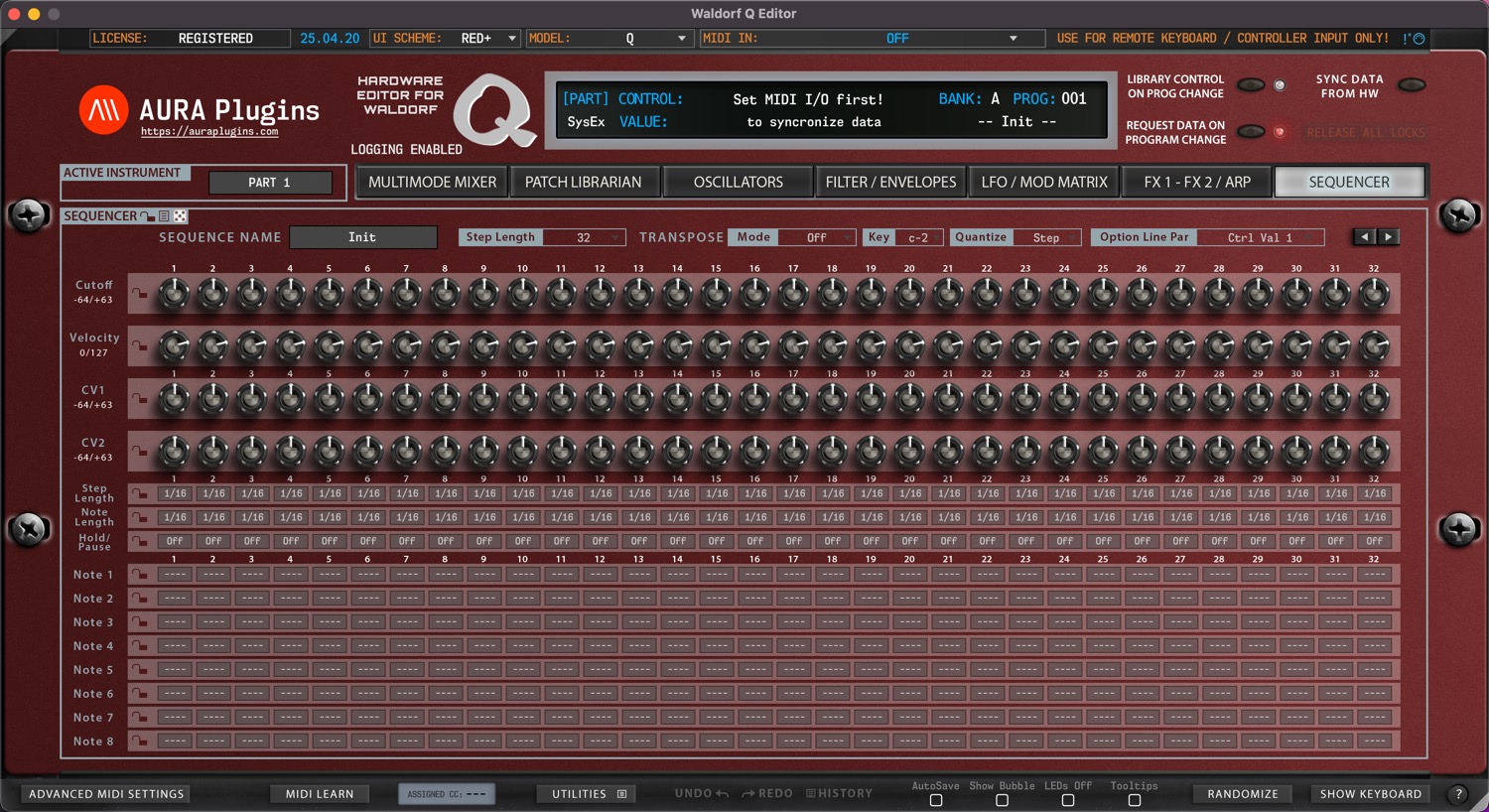Image resolution: width=1489 pixels, height=812 pixels.
Task: Open the History list
Action: pyautogui.click(x=839, y=793)
